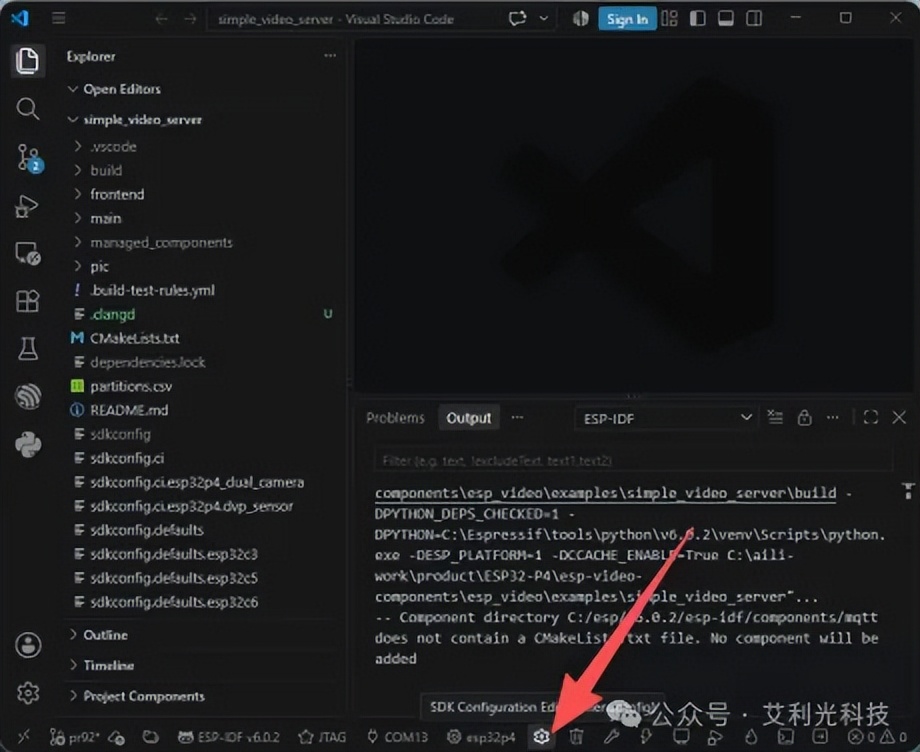This screenshot has height=752, width=920.
Task: Open the CMakeLists.txt file
Action: click(135, 338)
